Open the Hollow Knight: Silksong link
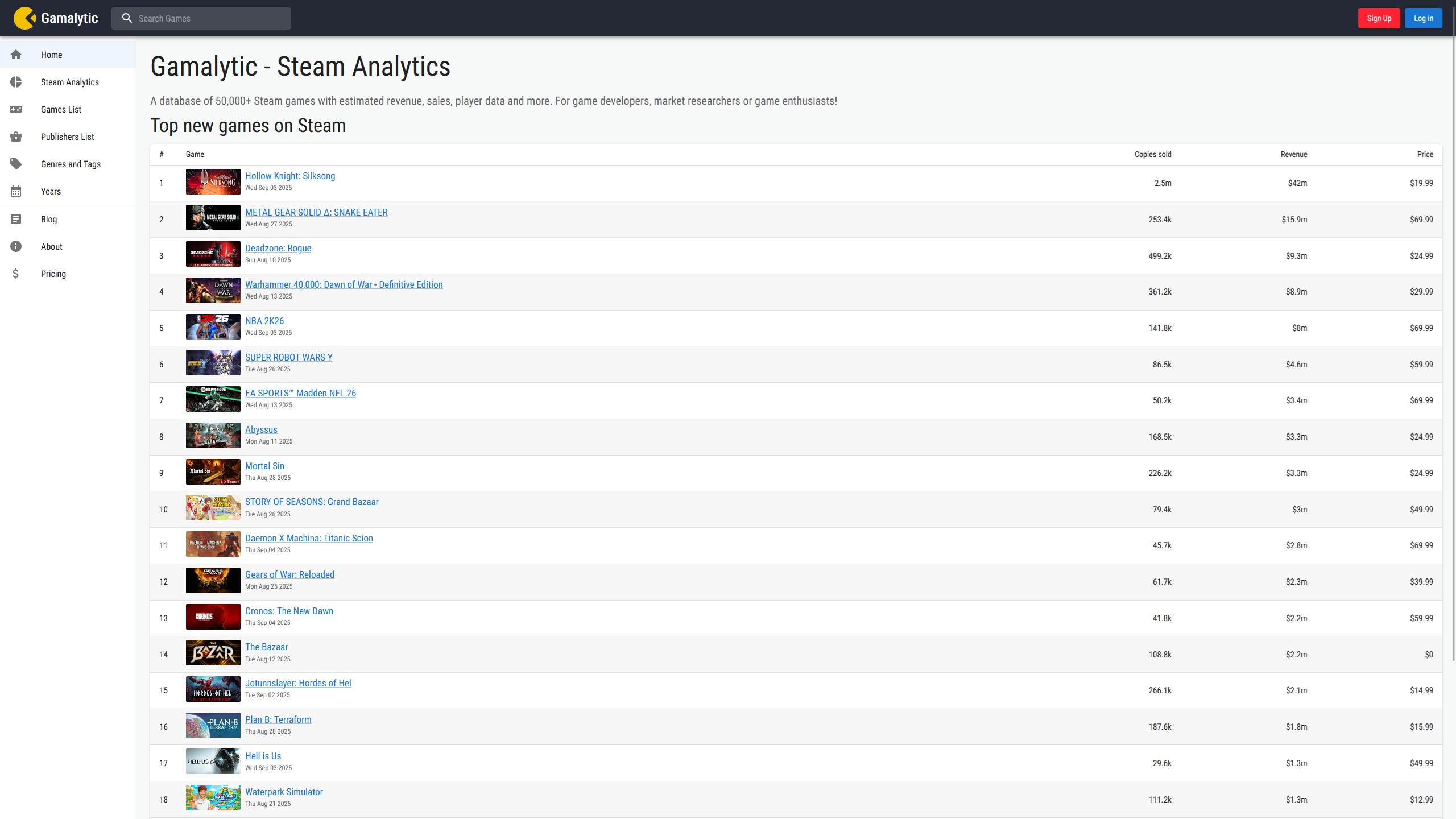 click(290, 176)
